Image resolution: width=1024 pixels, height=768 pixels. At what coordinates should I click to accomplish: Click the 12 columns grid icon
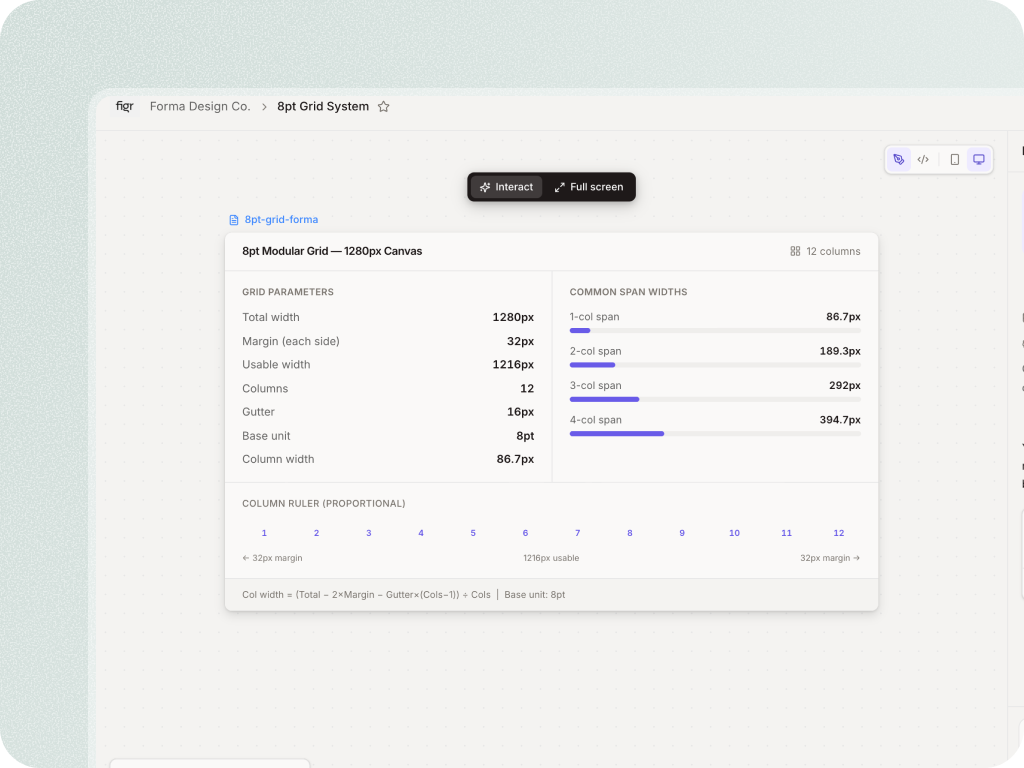pos(795,251)
